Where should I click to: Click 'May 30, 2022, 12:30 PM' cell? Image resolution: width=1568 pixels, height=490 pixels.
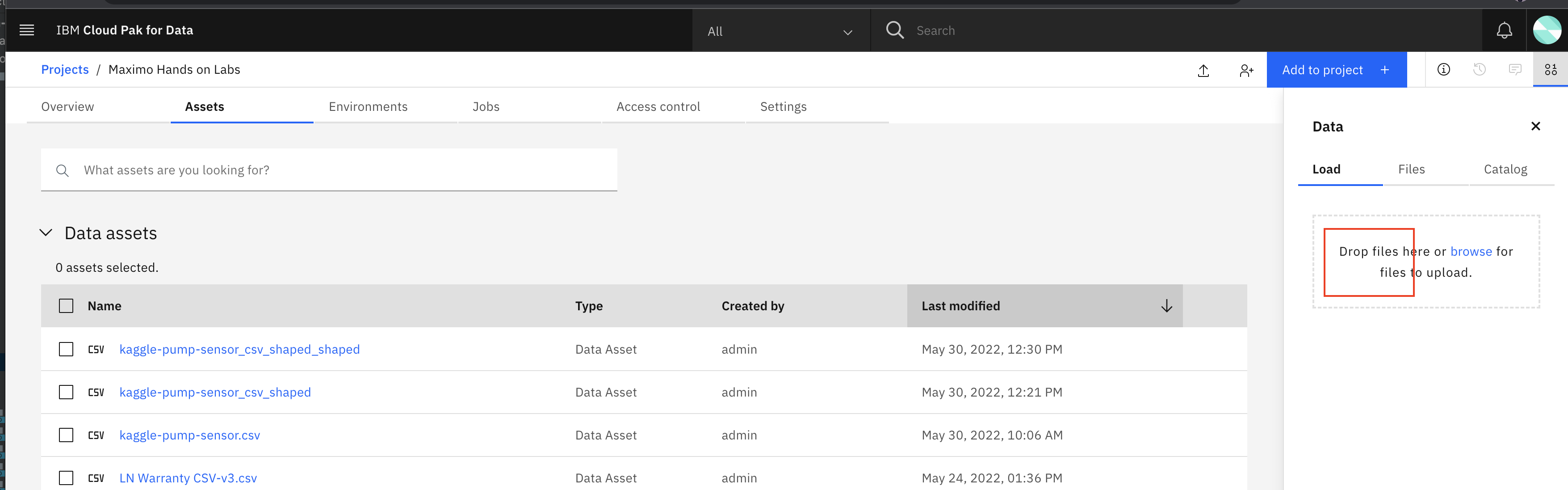point(992,349)
